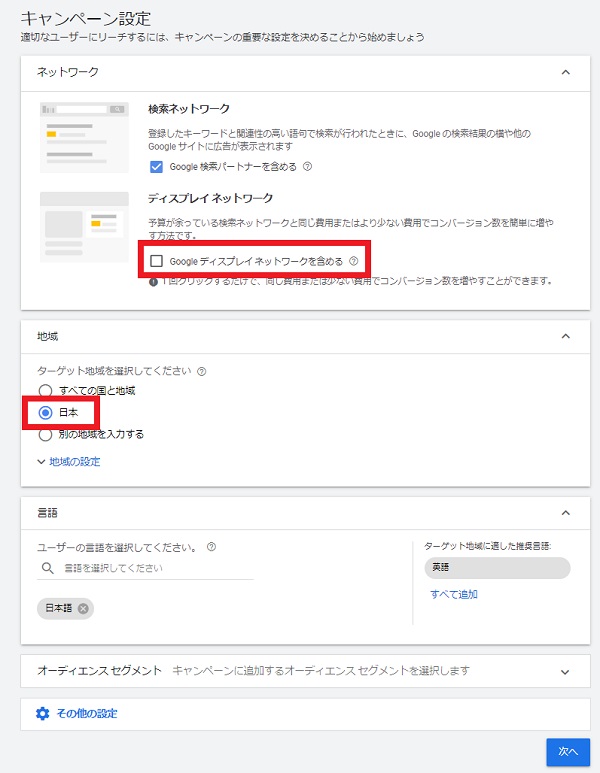Expand 地域の設定 options
Image resolution: width=600 pixels, height=773 pixels.
pyautogui.click(x=69, y=462)
